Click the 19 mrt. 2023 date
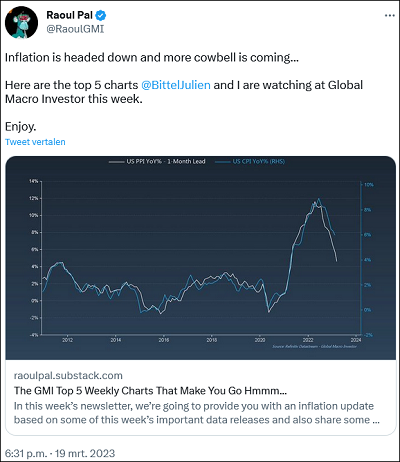 85,453
